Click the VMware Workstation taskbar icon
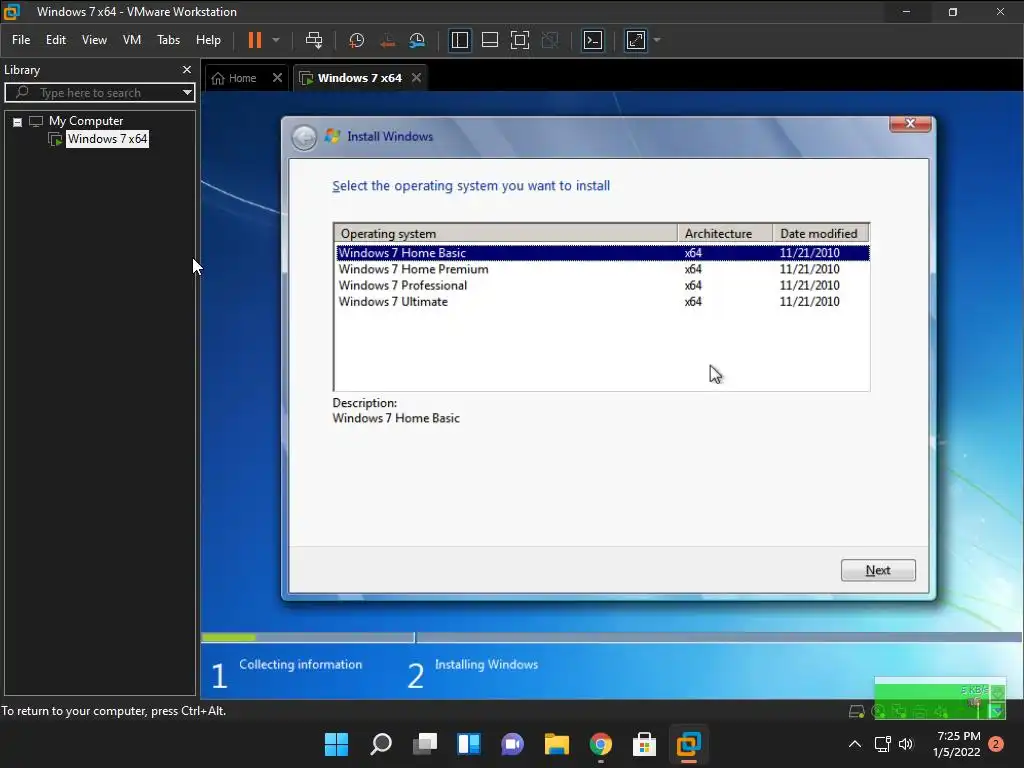 tap(688, 744)
